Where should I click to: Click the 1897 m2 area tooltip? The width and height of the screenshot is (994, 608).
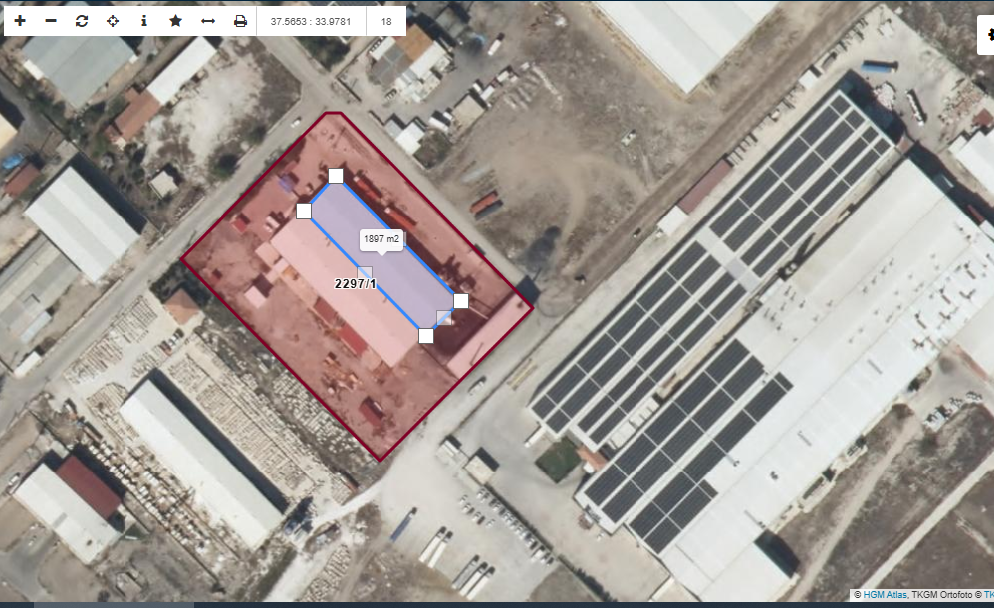pos(381,240)
